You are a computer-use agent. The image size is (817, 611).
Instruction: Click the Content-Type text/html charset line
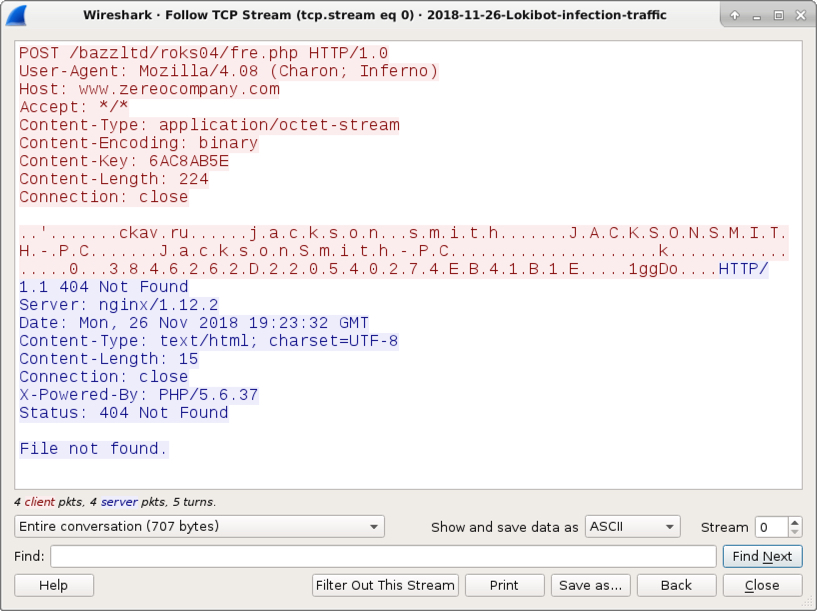pos(209,341)
